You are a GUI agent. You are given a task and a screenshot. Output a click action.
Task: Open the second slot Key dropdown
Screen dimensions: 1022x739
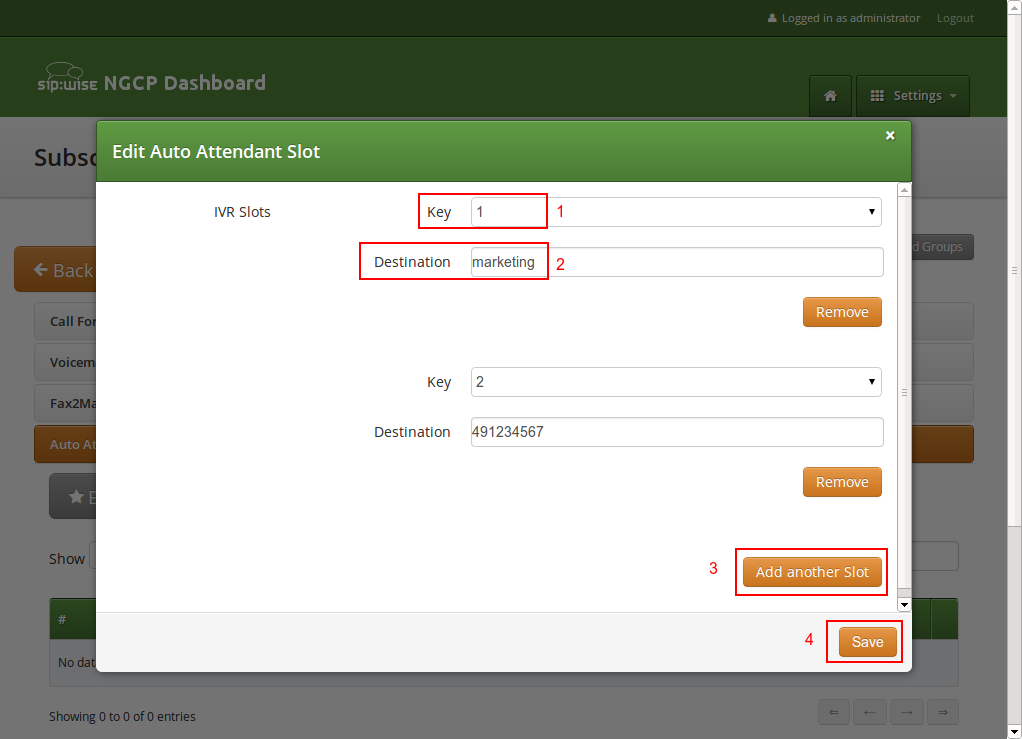coord(676,382)
